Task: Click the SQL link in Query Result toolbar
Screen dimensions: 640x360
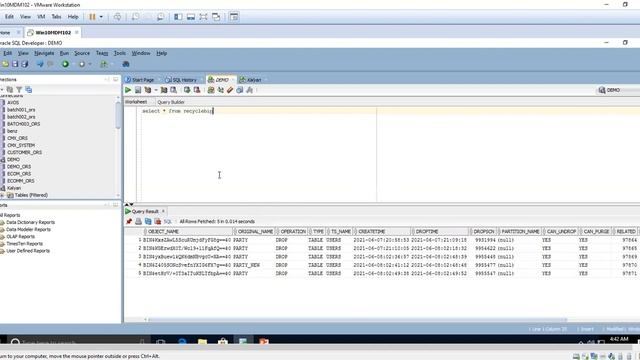Action: 167,221
